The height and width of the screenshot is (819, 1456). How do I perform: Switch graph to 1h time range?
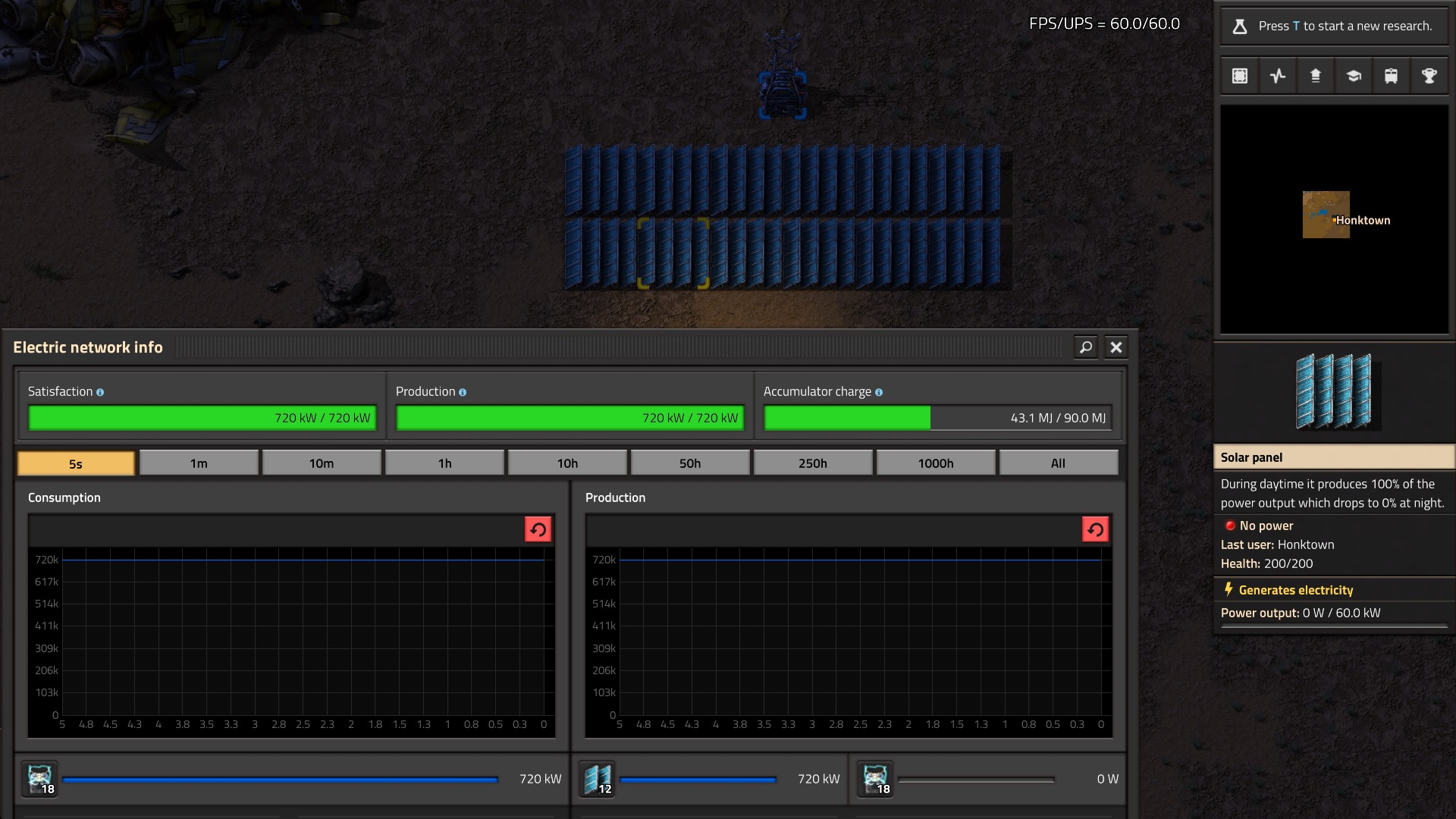[444, 463]
